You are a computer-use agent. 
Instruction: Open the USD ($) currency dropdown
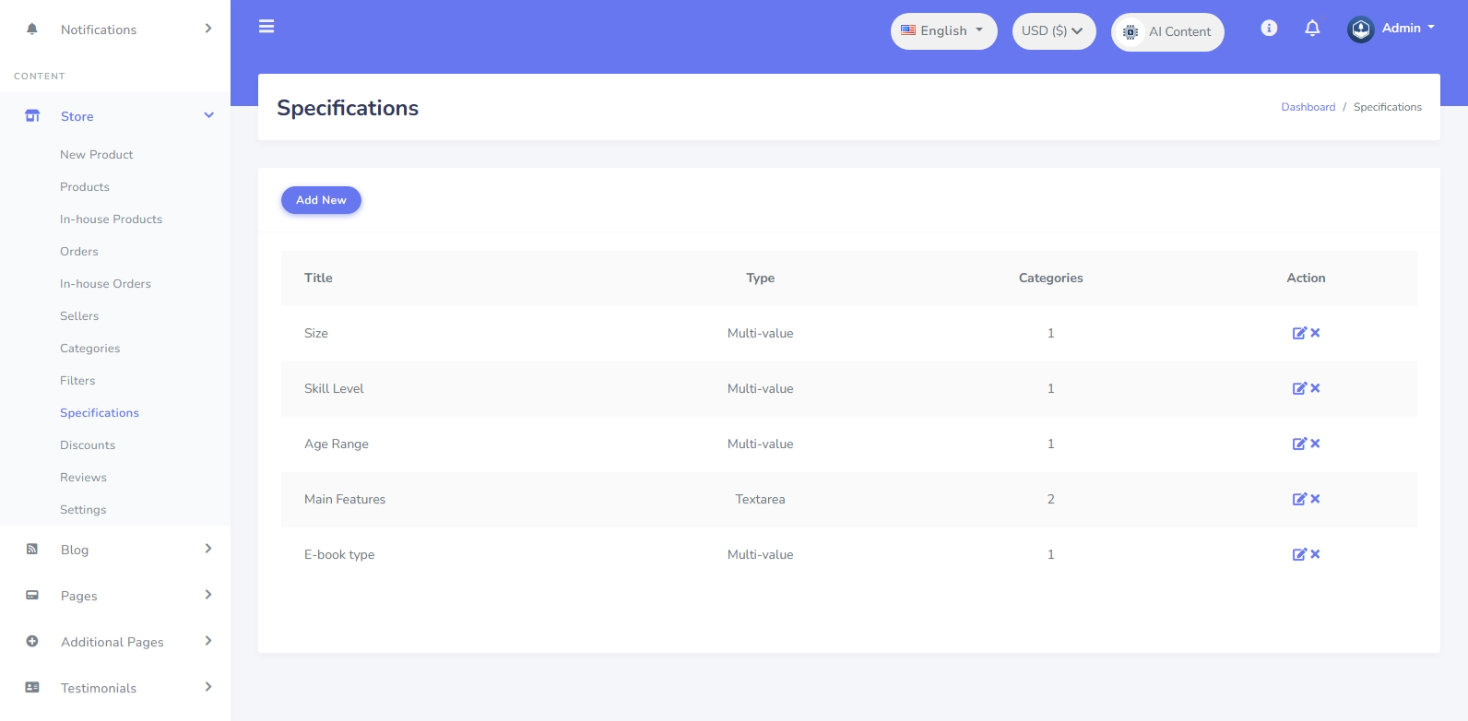click(x=1054, y=31)
